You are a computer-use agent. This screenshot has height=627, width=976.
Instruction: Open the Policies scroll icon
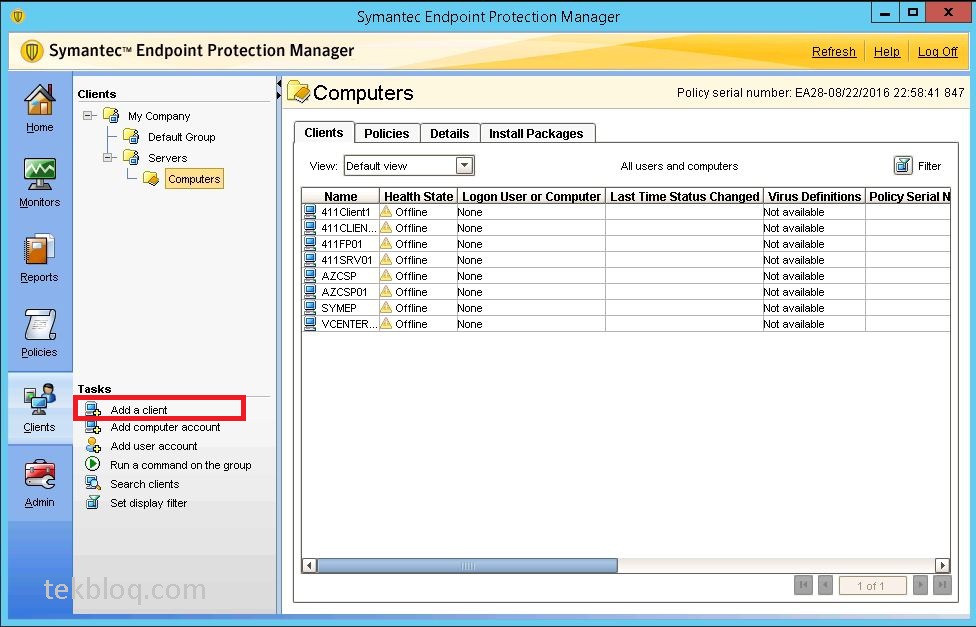[x=39, y=325]
